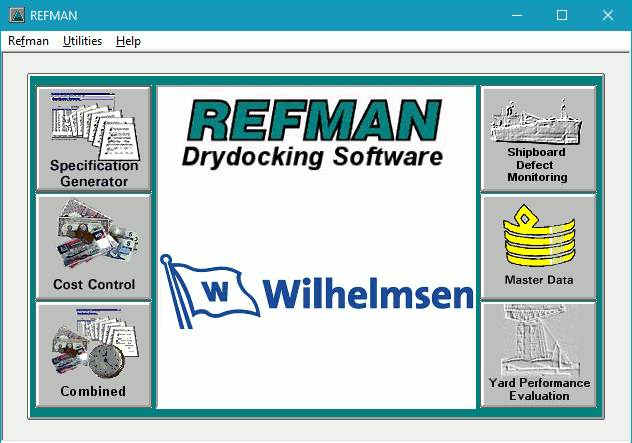Open the Help menu
This screenshot has height=443, width=632.
[x=128, y=41]
